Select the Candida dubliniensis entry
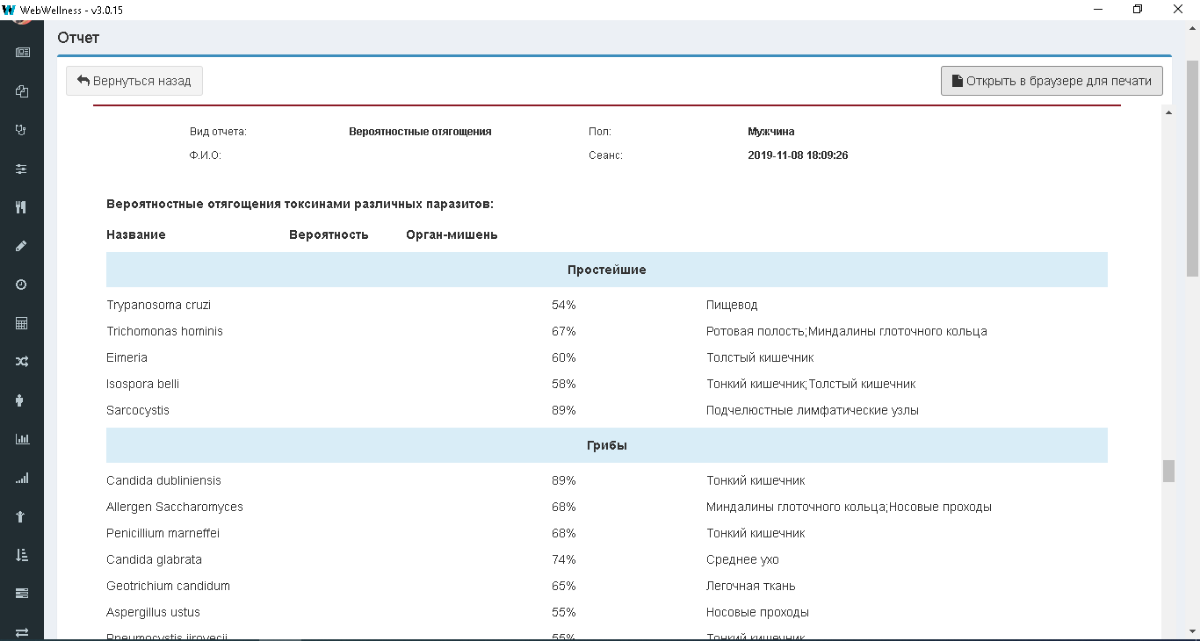This screenshot has height=641, width=1200. point(164,481)
